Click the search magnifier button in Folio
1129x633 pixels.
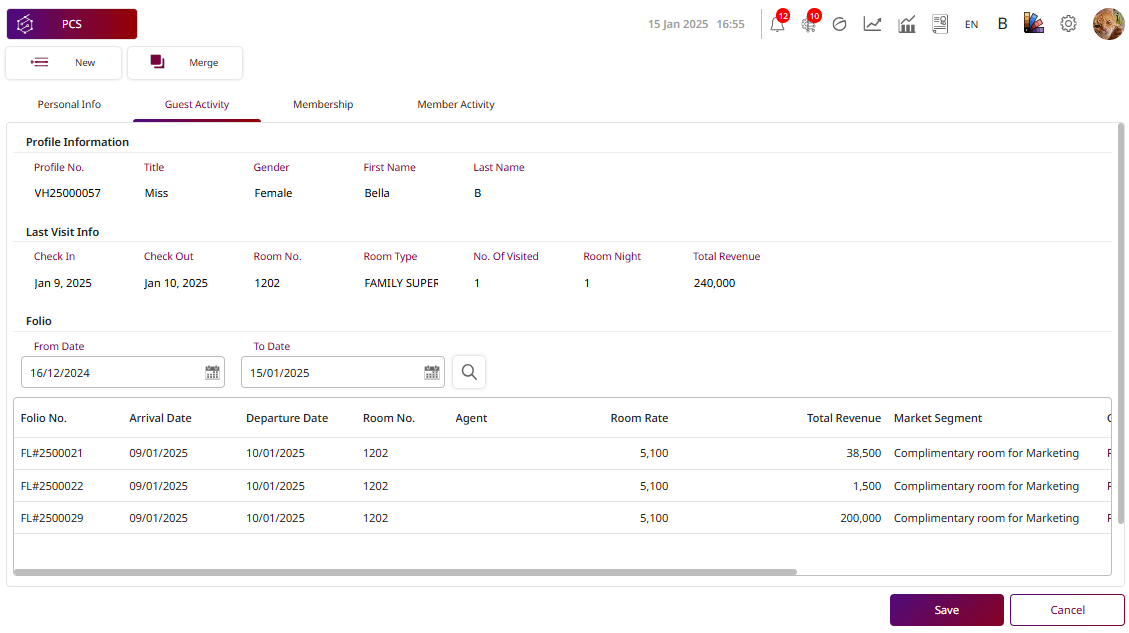(x=469, y=373)
